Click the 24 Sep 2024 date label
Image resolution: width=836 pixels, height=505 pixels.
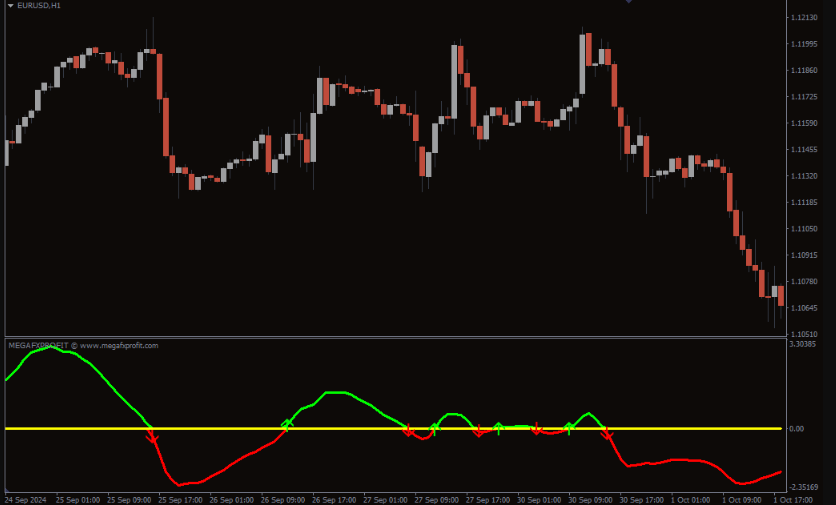coord(25,499)
